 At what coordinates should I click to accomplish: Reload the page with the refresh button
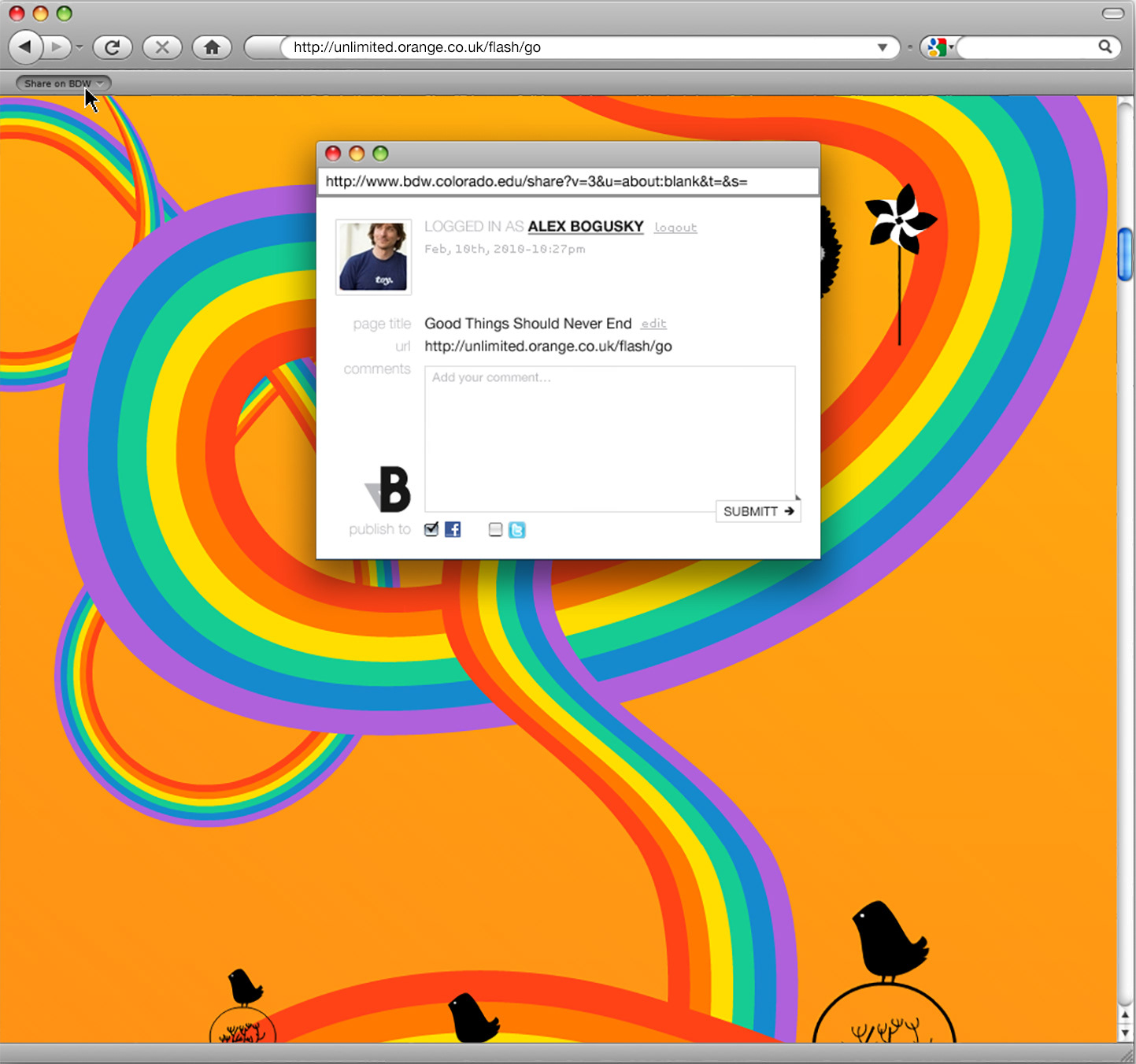click(113, 47)
